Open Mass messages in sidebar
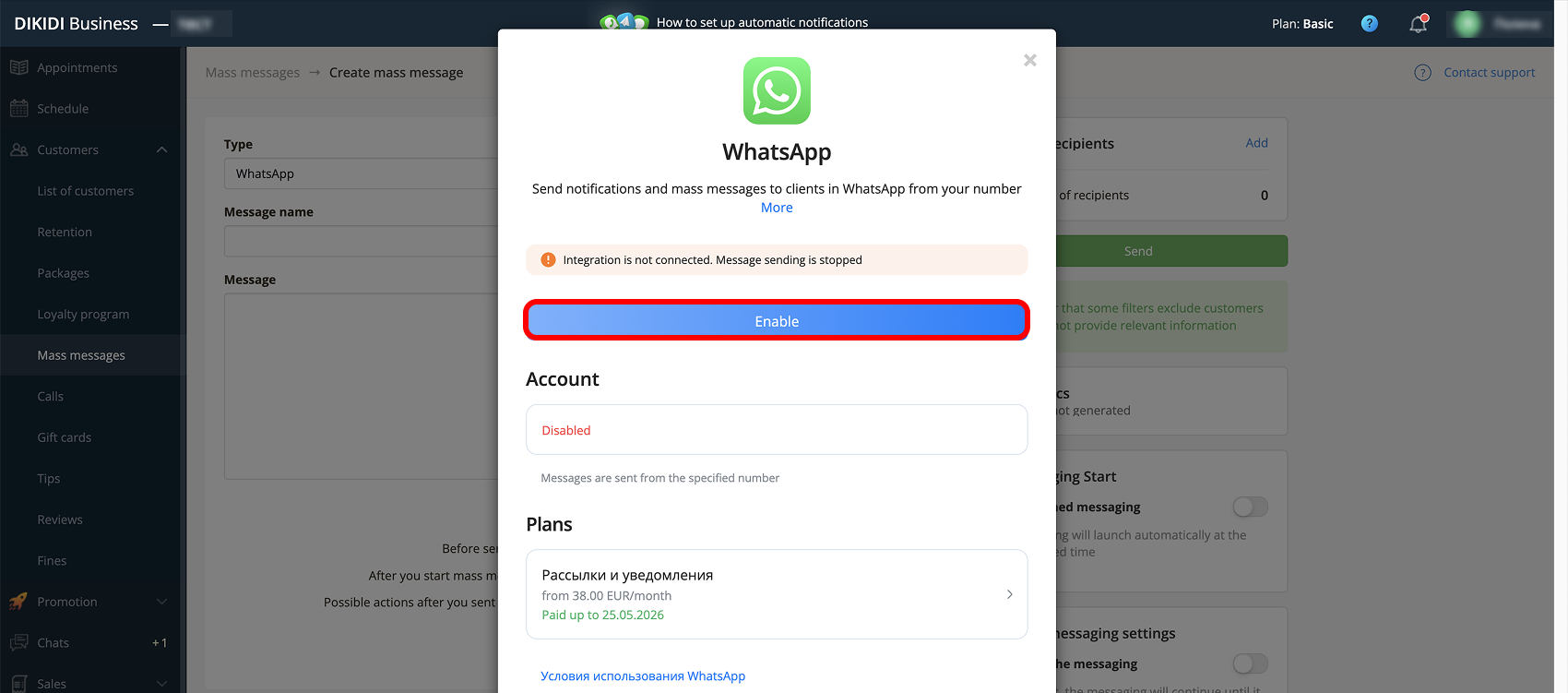This screenshot has height=693, width=1568. 81,355
